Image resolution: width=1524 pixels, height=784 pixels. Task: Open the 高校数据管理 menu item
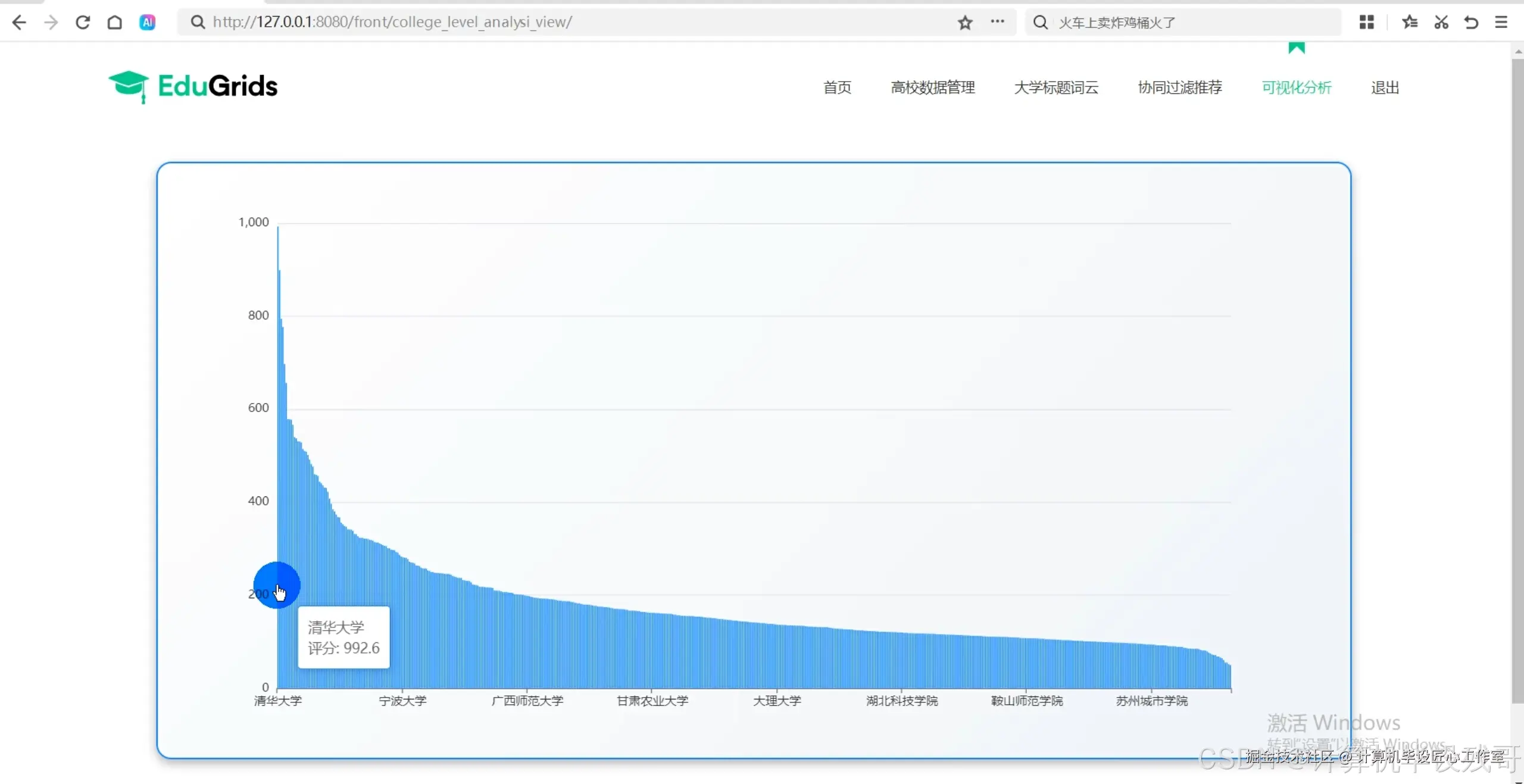tap(933, 88)
